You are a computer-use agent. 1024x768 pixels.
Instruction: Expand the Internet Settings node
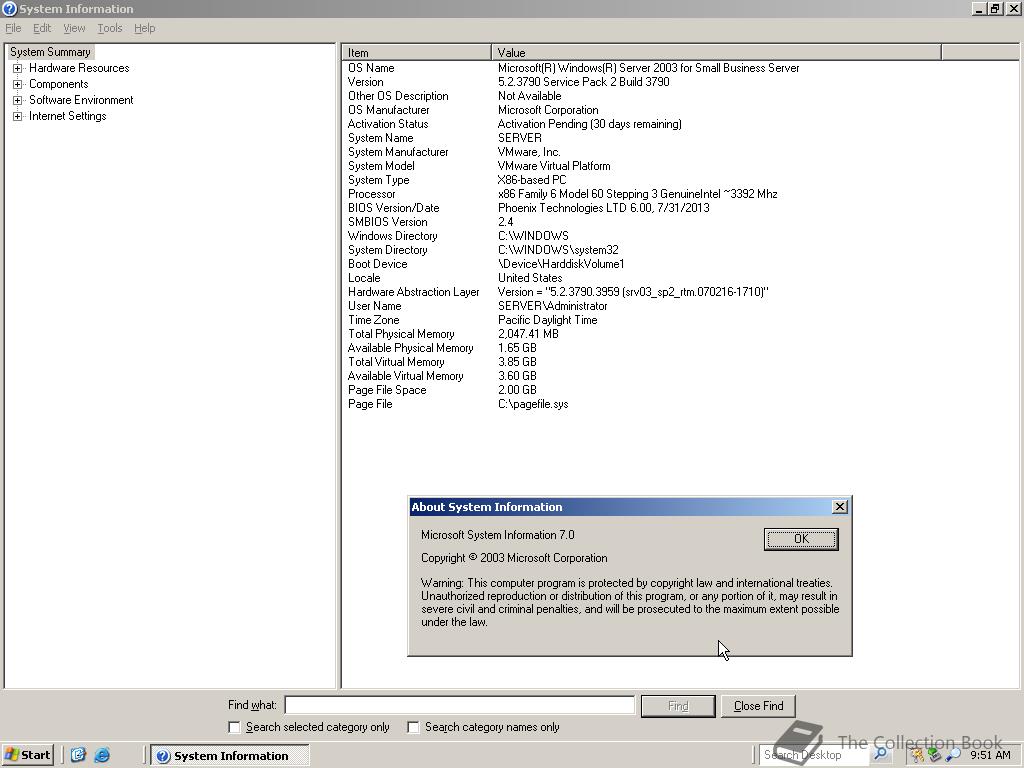coord(18,116)
